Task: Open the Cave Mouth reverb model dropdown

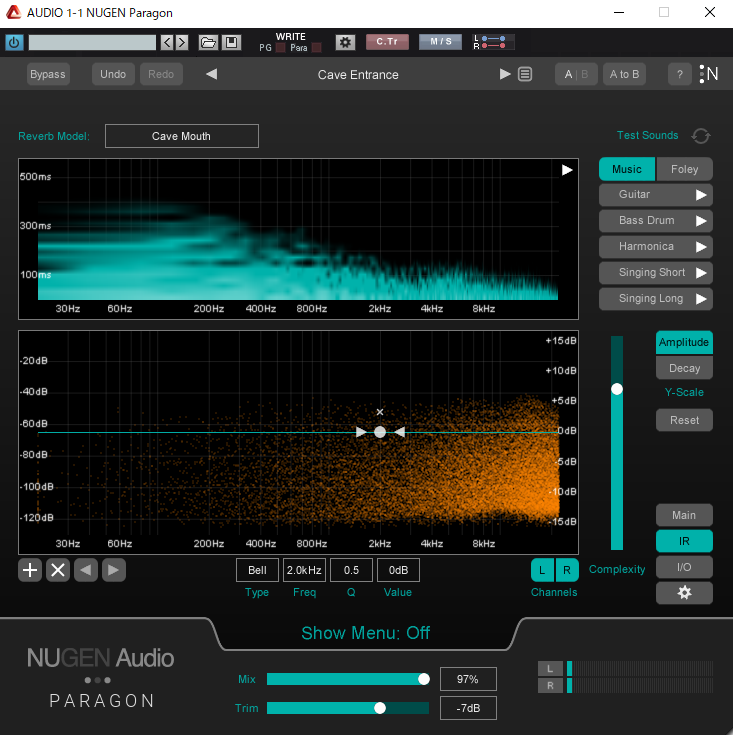Action: click(x=181, y=136)
